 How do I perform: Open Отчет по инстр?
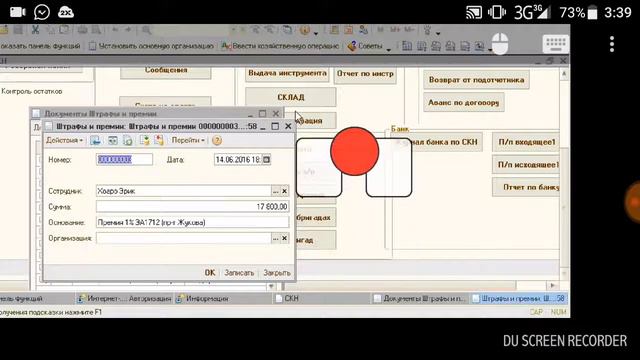click(x=365, y=75)
